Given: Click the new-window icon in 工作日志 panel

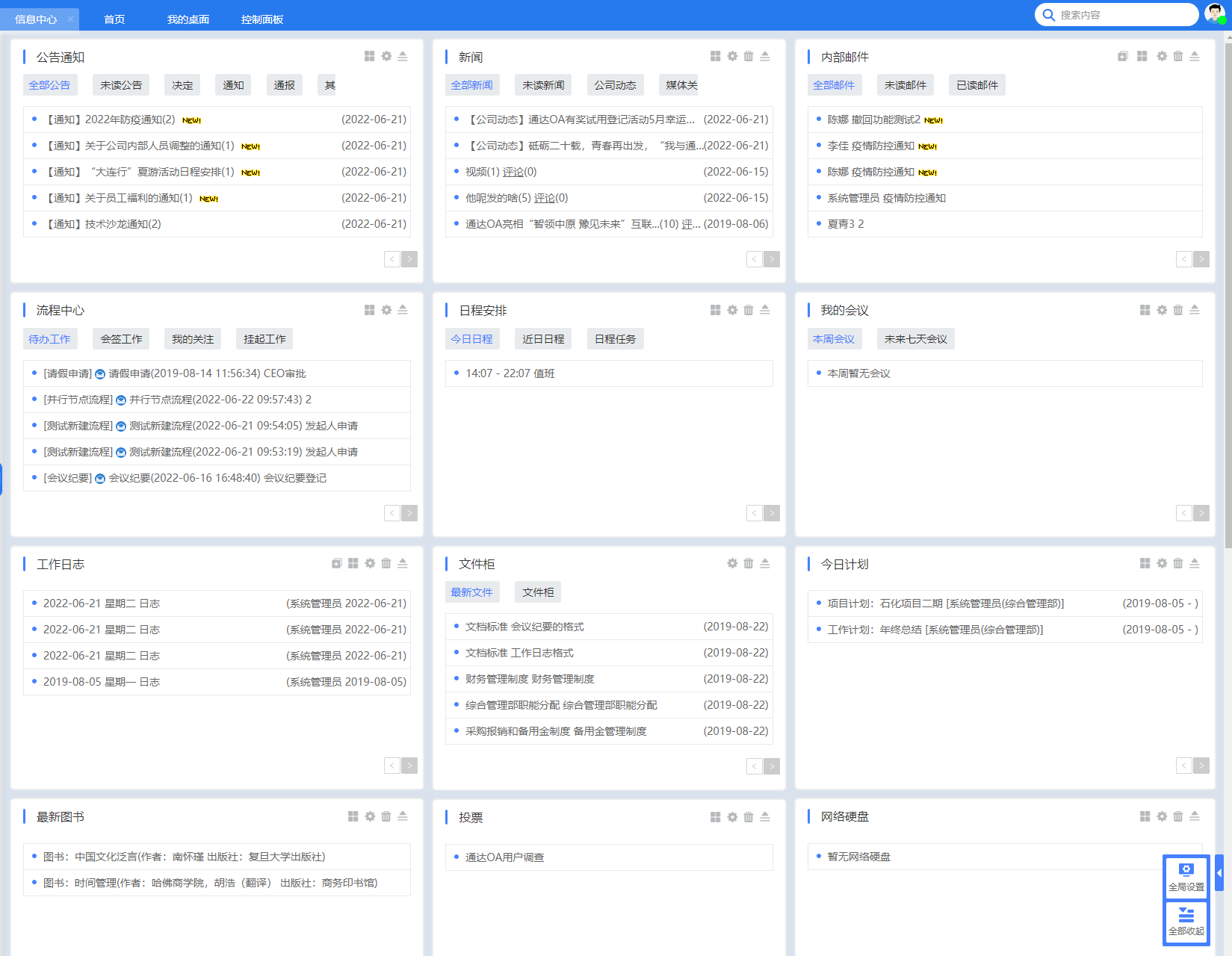Looking at the screenshot, I should click(x=337, y=563).
